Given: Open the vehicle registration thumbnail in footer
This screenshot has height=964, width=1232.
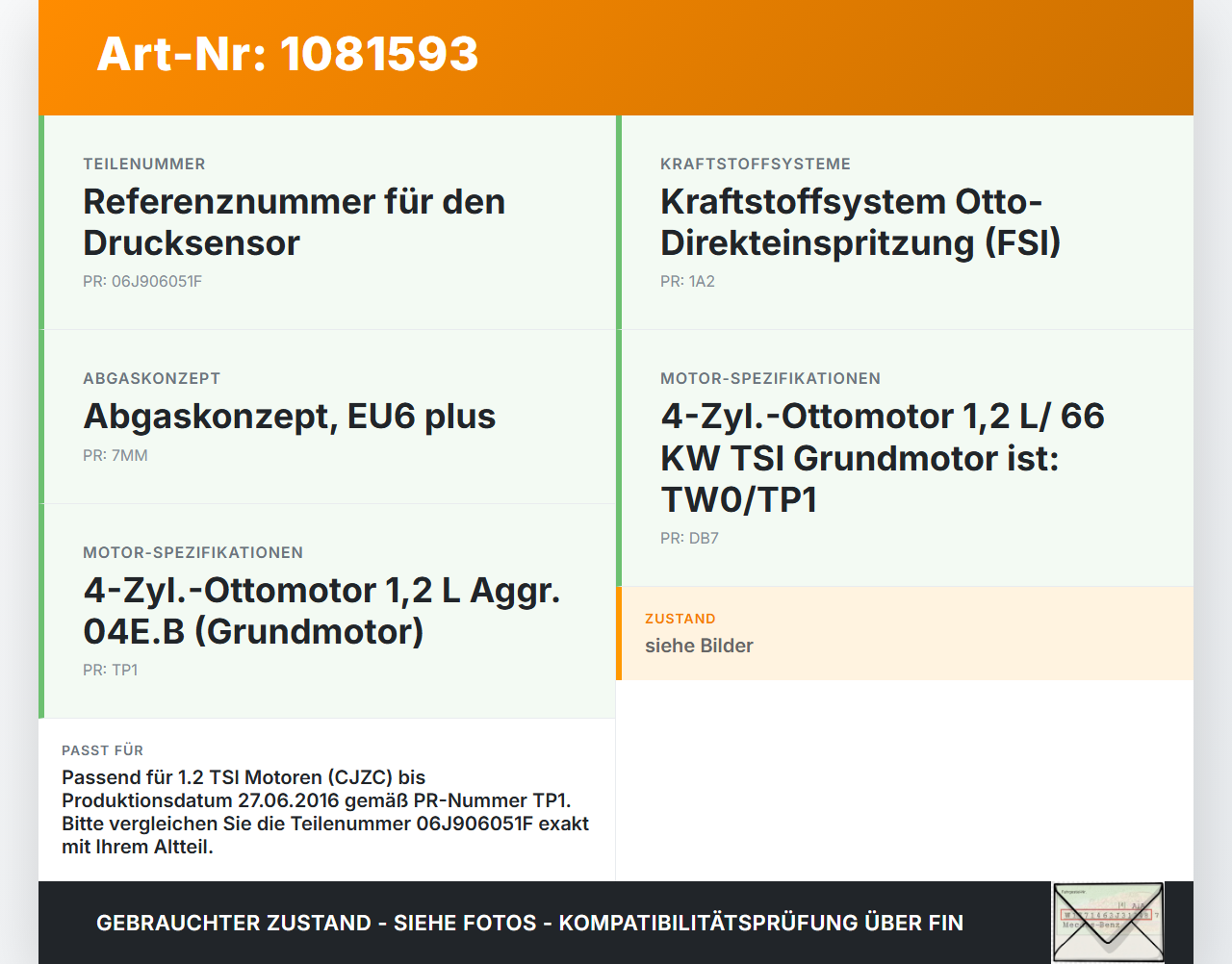Looking at the screenshot, I should (1108, 923).
